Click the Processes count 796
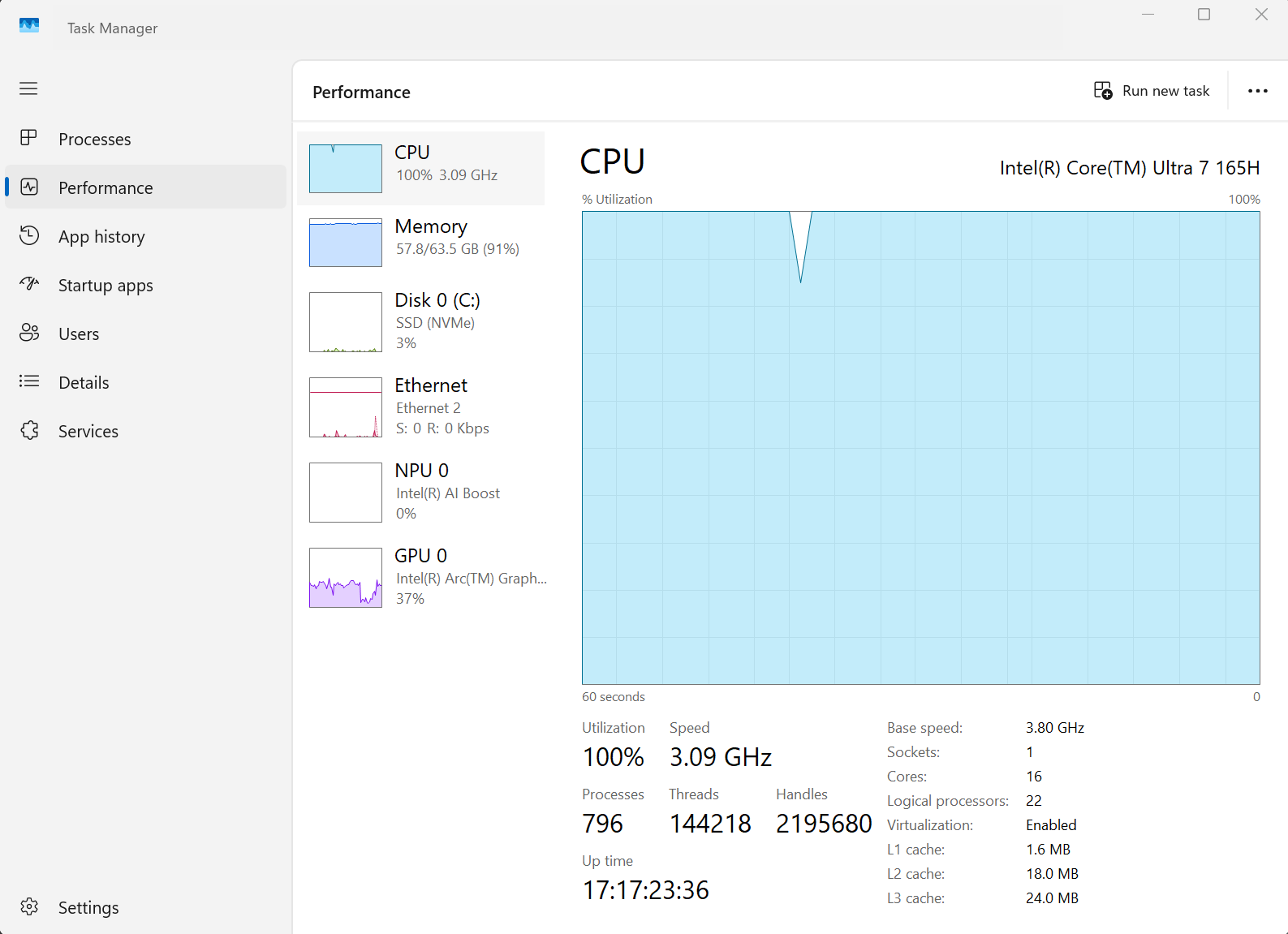 603,824
